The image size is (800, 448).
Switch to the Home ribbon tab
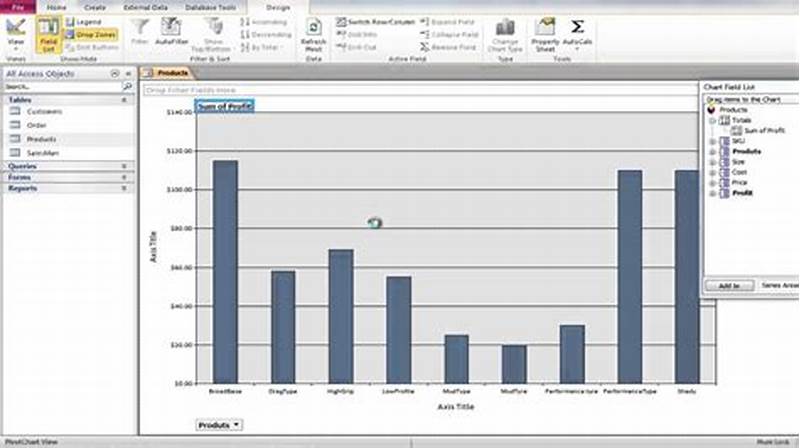point(56,8)
